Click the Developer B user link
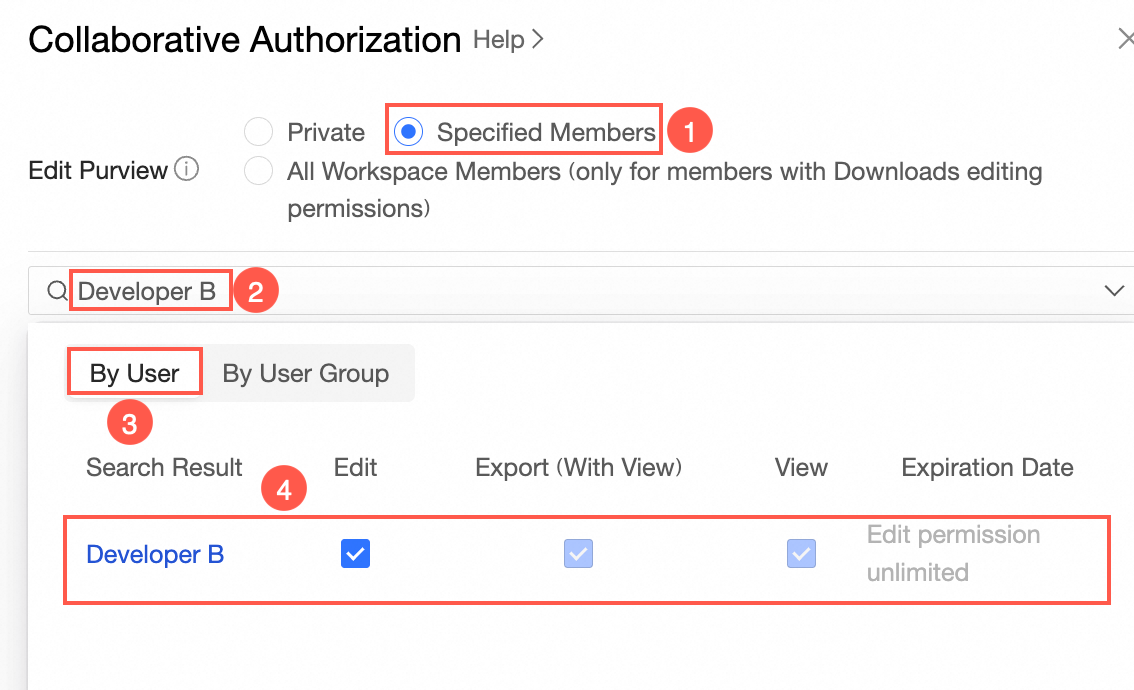The width and height of the screenshot is (1134, 690). click(x=155, y=554)
